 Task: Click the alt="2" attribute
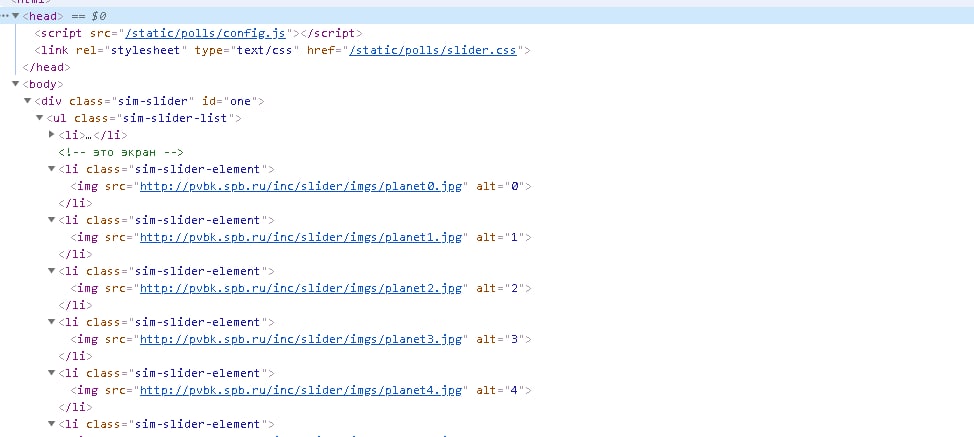(x=501, y=288)
